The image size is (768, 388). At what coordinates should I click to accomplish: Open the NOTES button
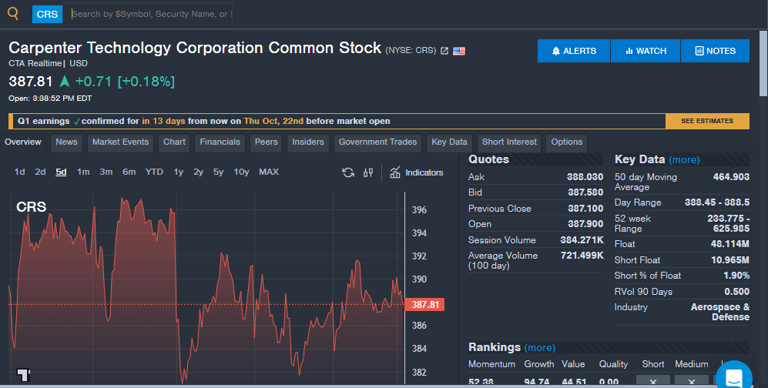[x=715, y=51]
